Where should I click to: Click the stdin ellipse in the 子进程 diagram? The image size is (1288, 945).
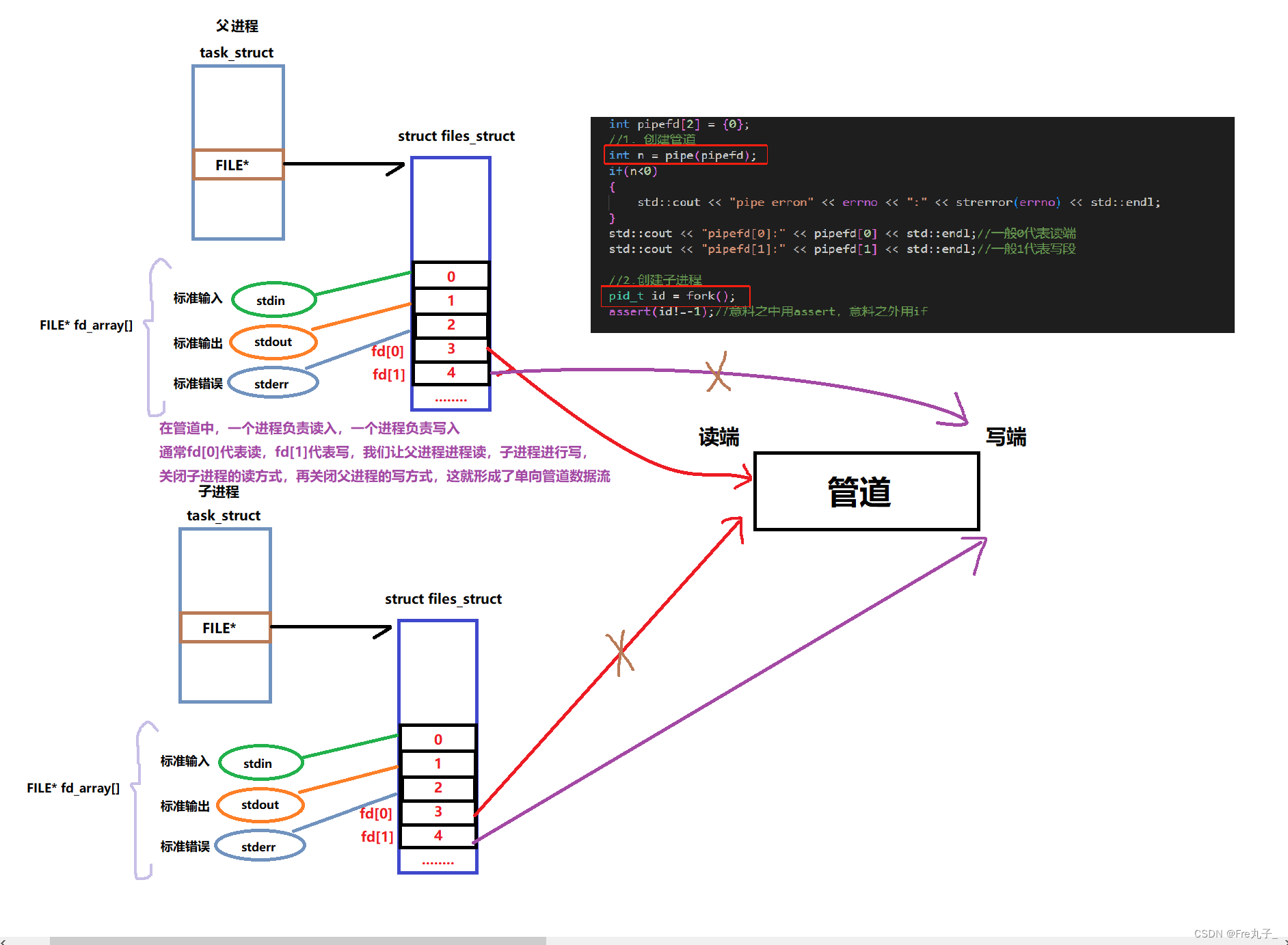point(261,763)
